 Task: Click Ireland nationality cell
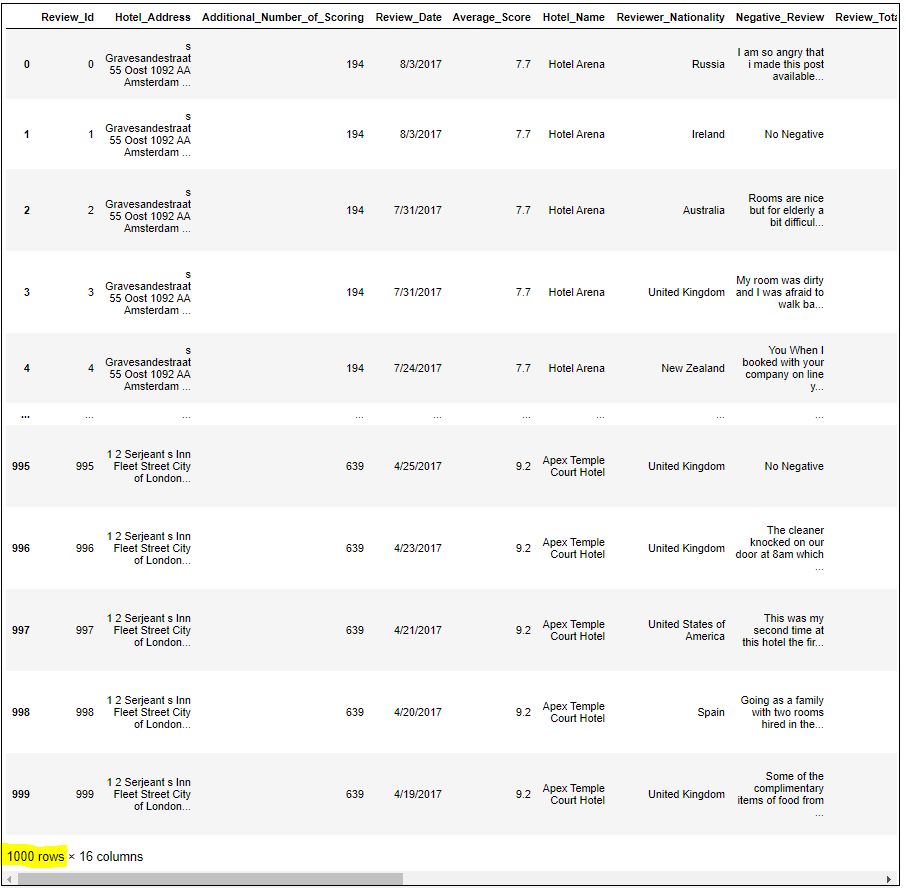point(708,134)
